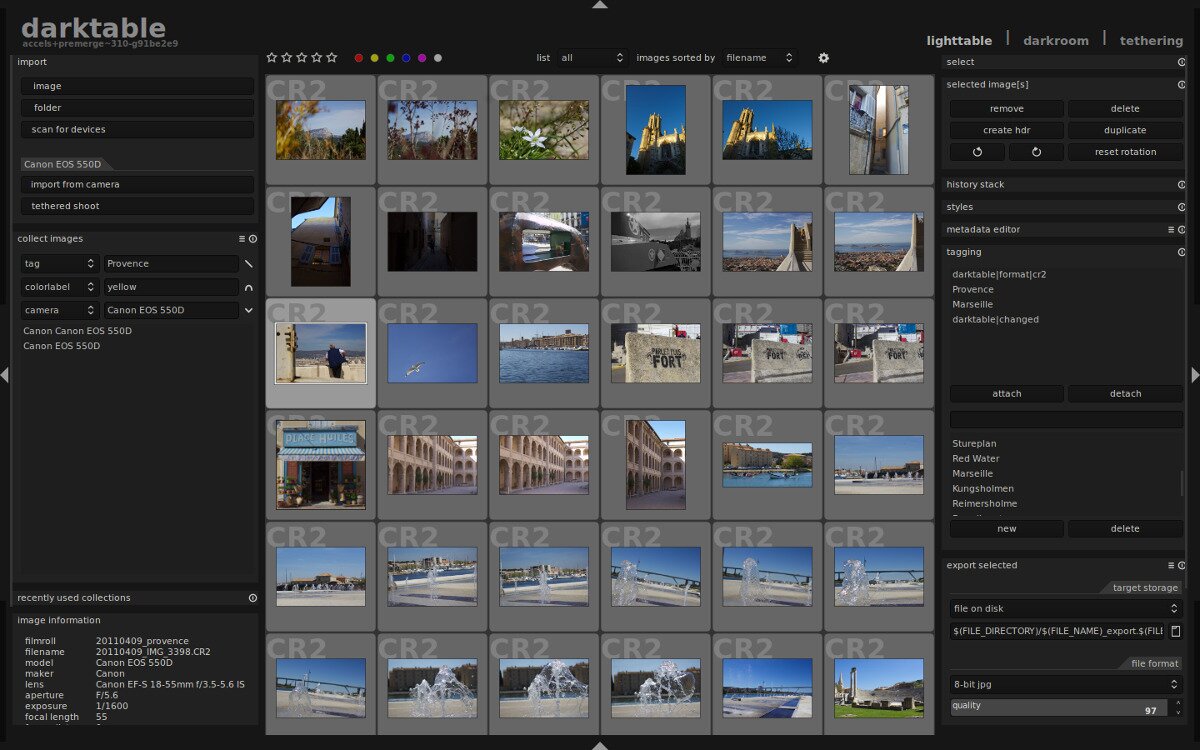Rotate selected images counter-clockwise
This screenshot has height=750, width=1200.
tap(977, 151)
